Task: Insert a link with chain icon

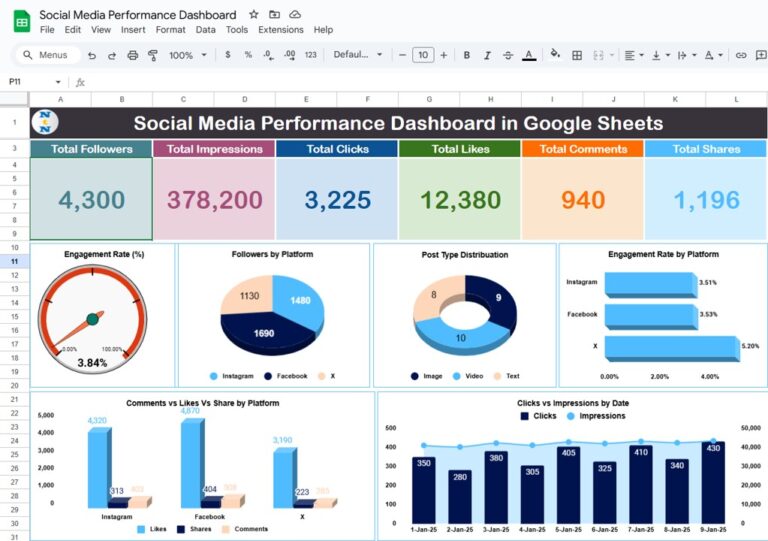Action: 741,55
